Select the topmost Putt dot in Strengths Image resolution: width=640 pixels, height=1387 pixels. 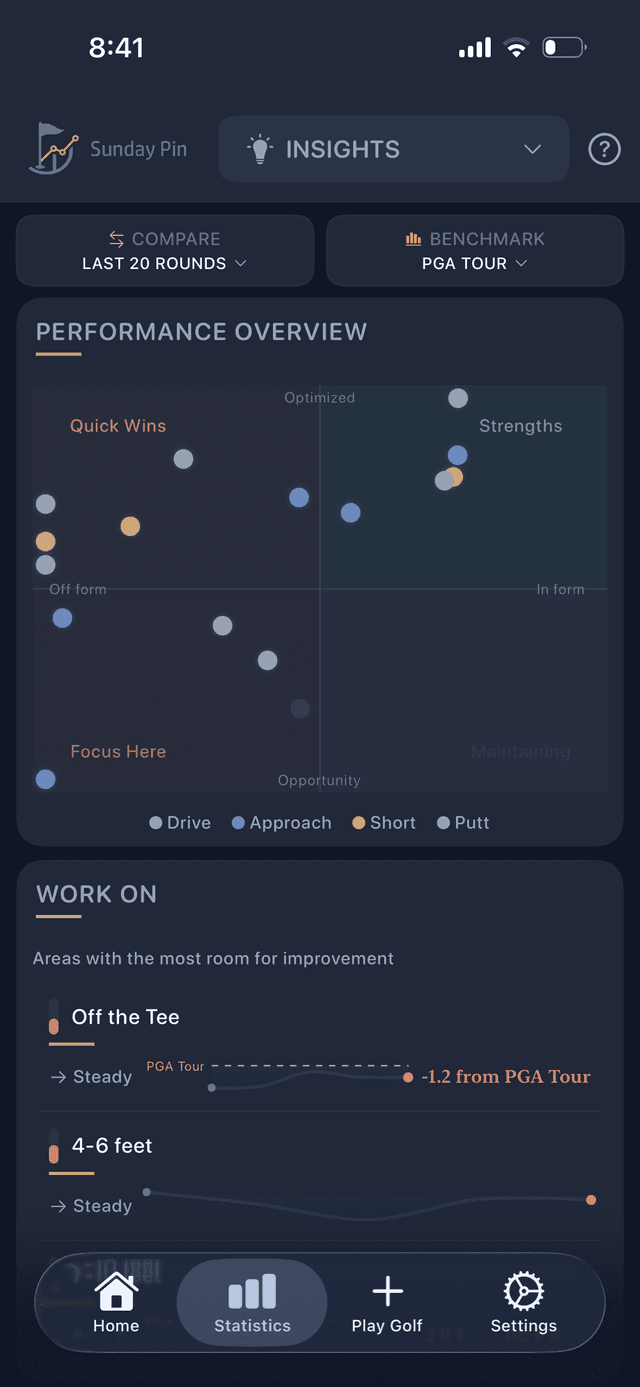click(458, 399)
